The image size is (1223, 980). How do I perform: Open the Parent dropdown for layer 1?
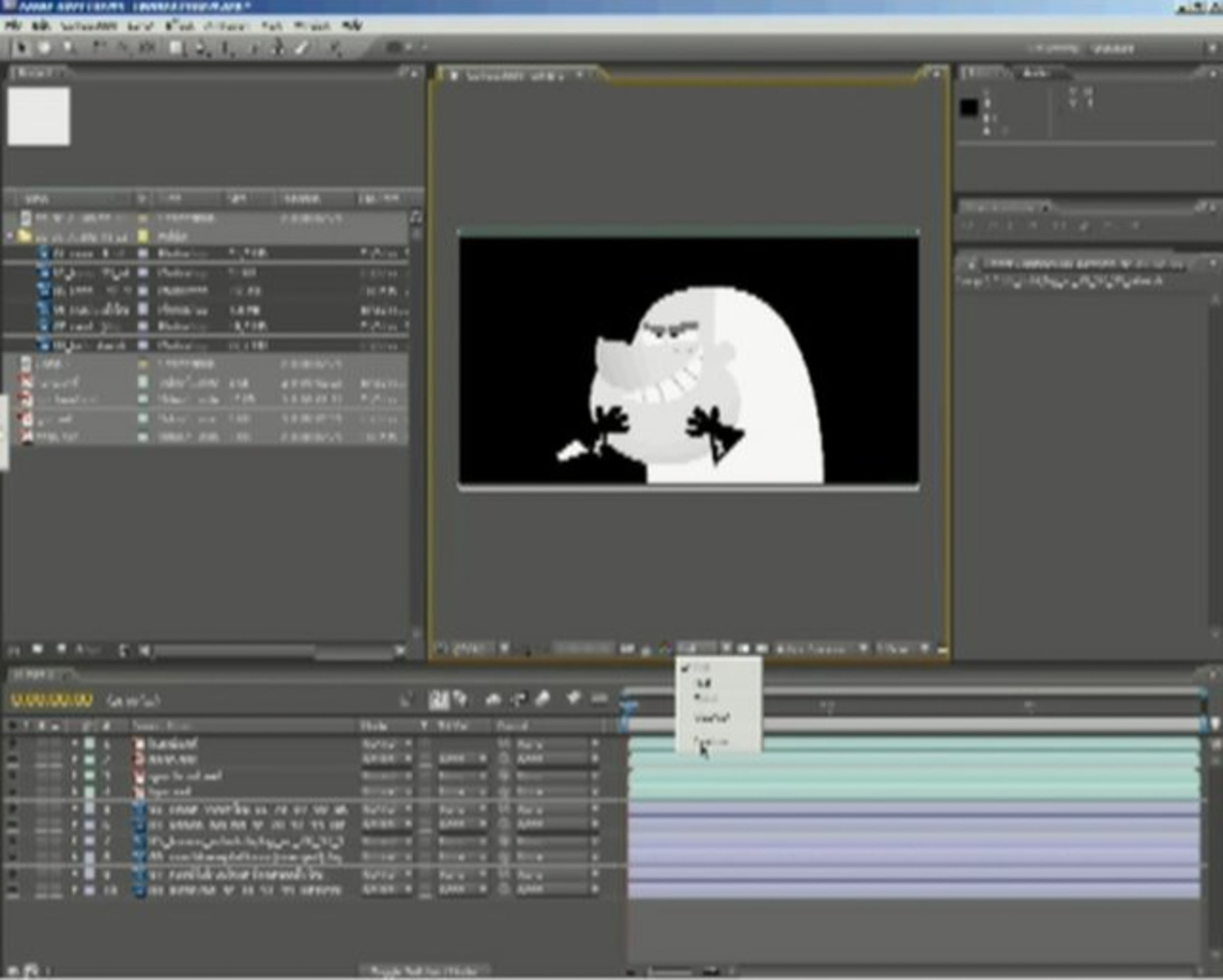point(557,744)
